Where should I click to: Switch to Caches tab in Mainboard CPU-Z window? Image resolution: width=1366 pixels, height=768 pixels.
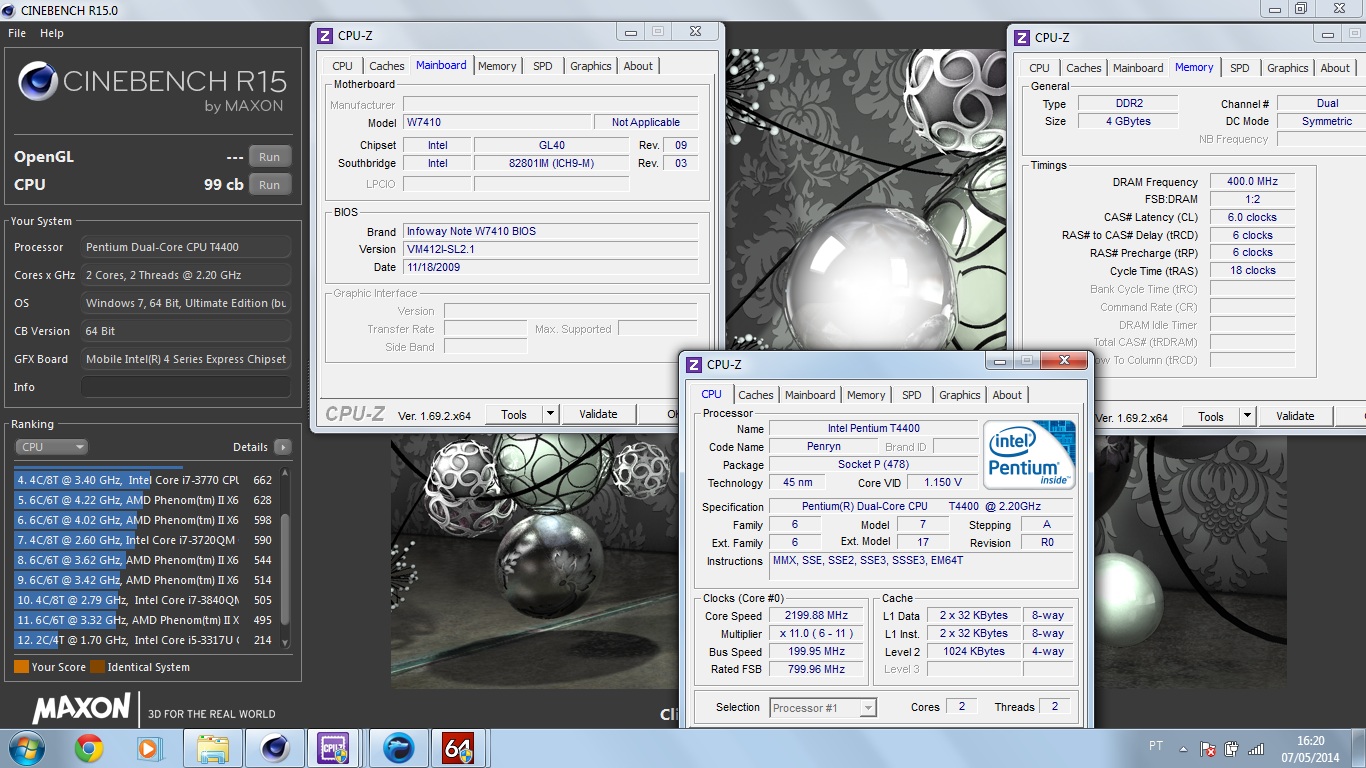point(387,66)
